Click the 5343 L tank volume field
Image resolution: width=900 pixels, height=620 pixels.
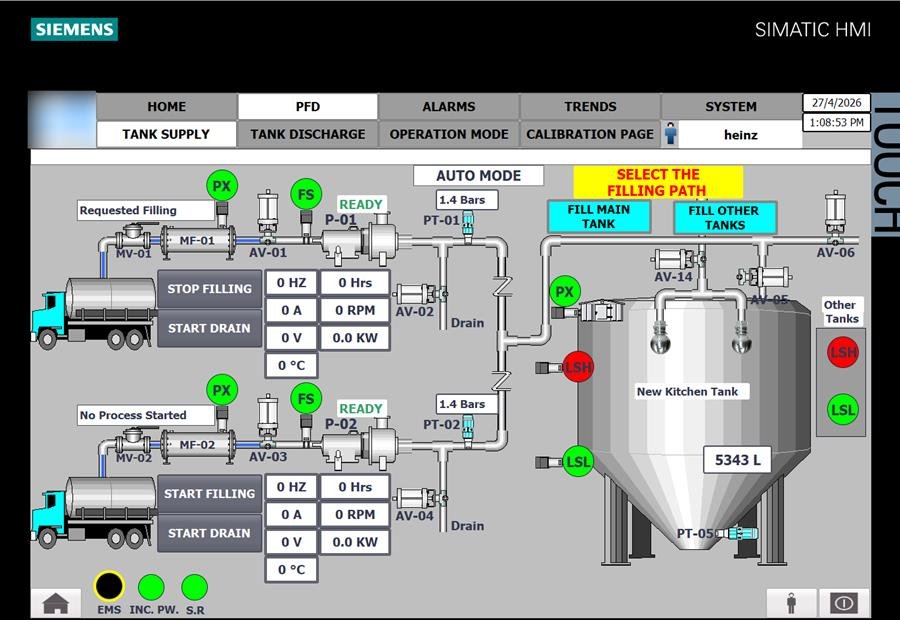[x=737, y=460]
